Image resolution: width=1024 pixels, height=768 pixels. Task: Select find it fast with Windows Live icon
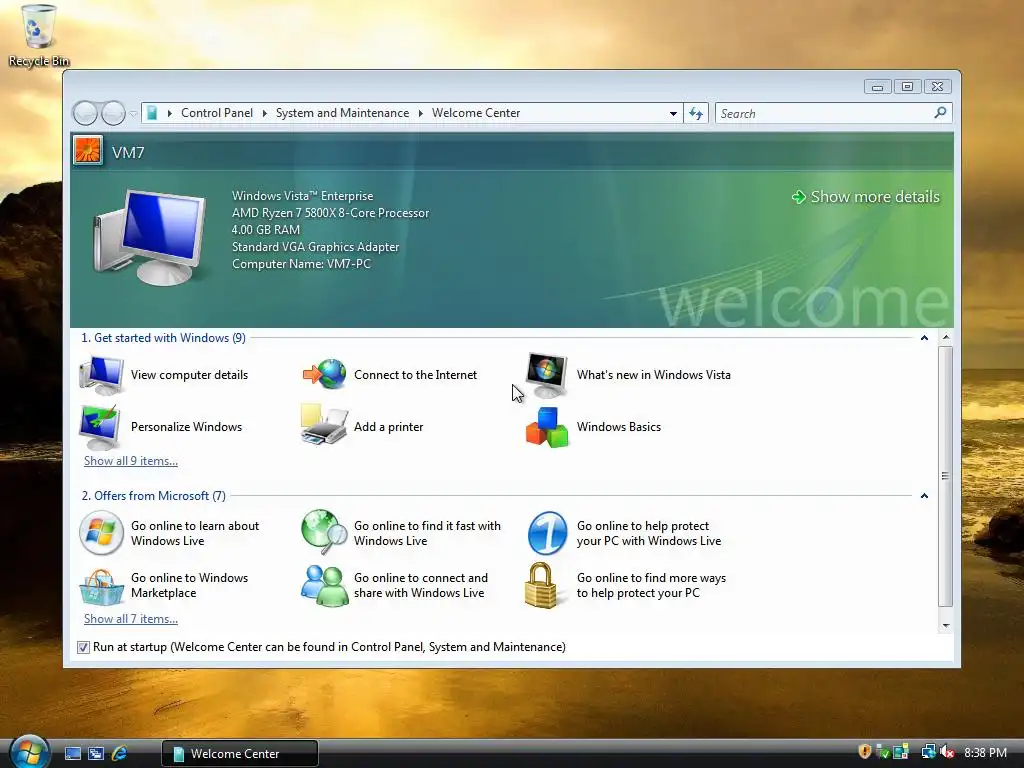(x=324, y=532)
